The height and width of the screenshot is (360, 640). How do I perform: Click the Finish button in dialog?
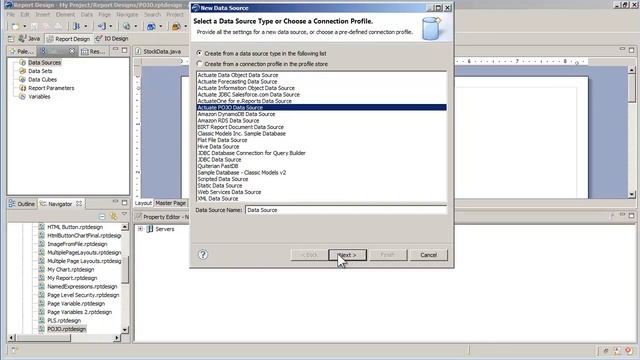click(388, 255)
